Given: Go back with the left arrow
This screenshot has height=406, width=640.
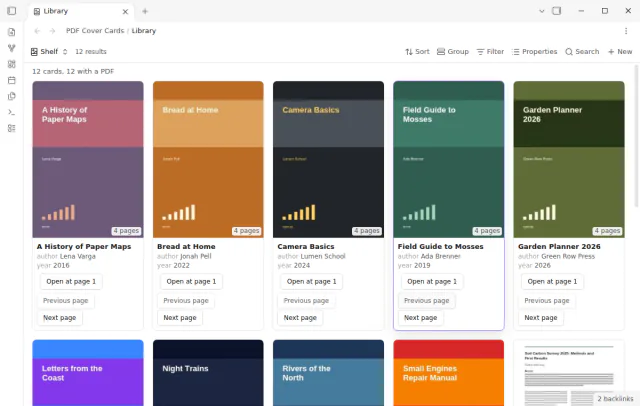Looking at the screenshot, I should (x=37, y=31).
